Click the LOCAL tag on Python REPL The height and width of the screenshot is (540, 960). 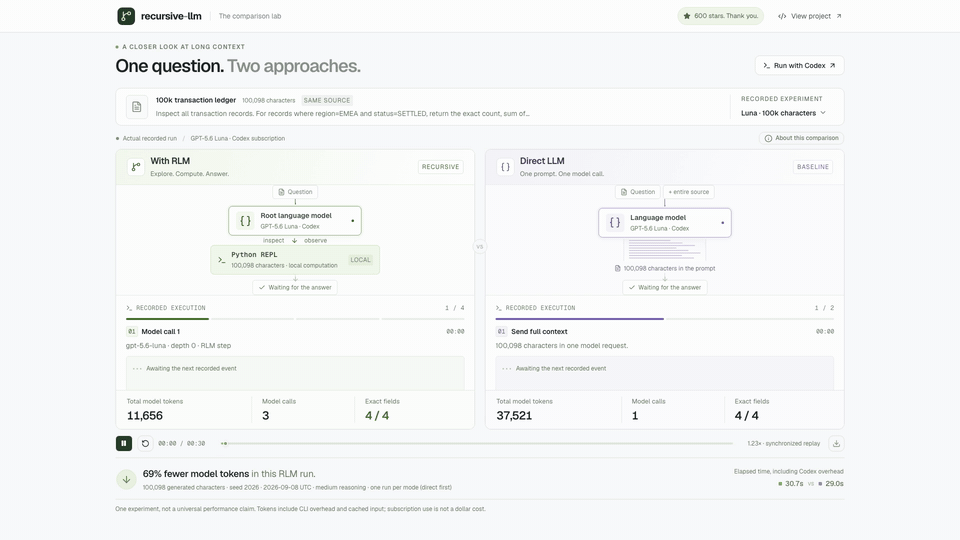click(360, 260)
